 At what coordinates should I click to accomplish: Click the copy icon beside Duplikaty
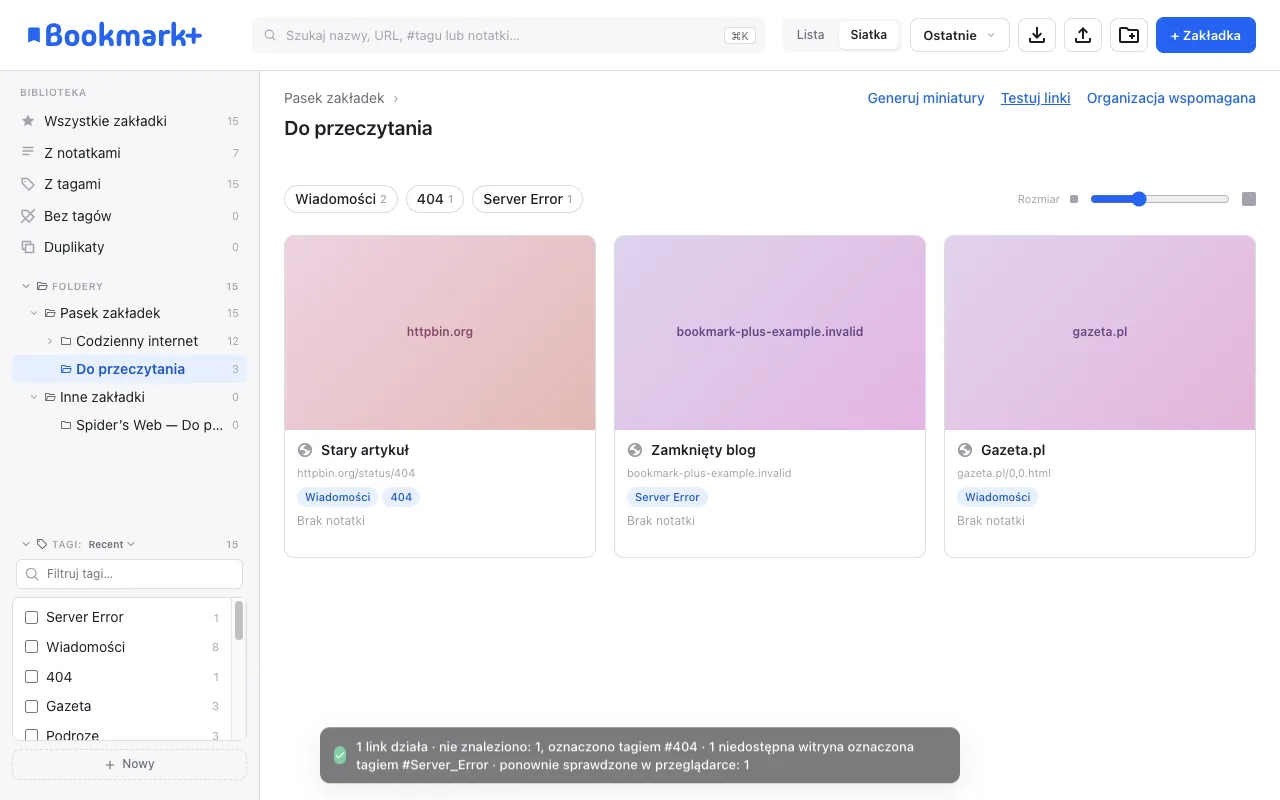[28, 247]
